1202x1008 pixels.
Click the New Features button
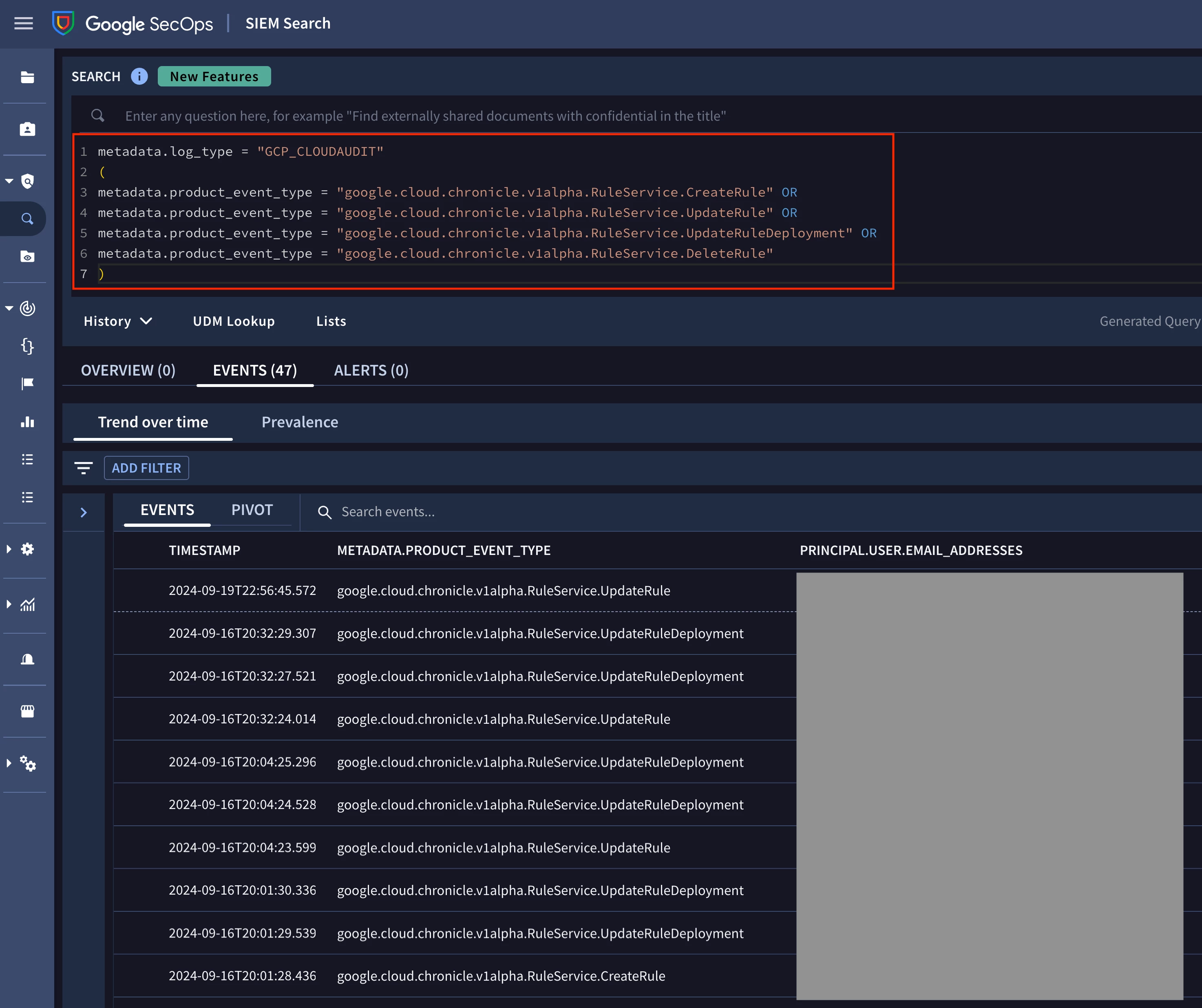(x=214, y=76)
